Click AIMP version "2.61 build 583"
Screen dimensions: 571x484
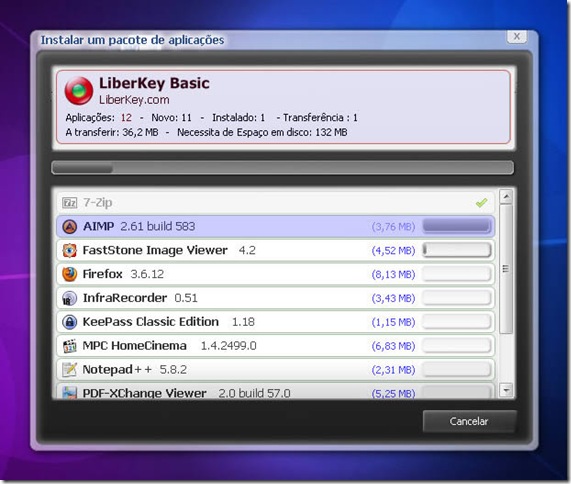[158, 227]
